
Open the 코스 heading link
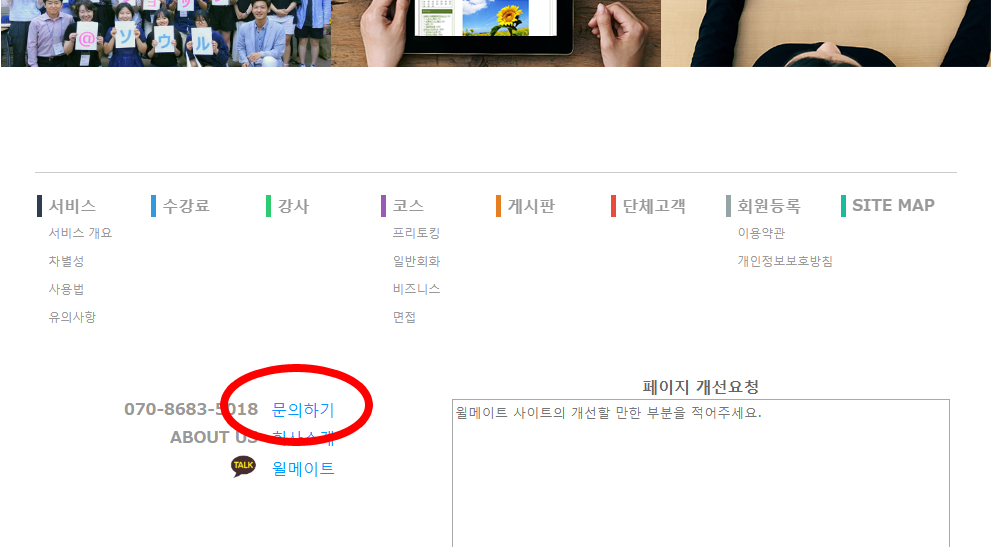(x=408, y=206)
